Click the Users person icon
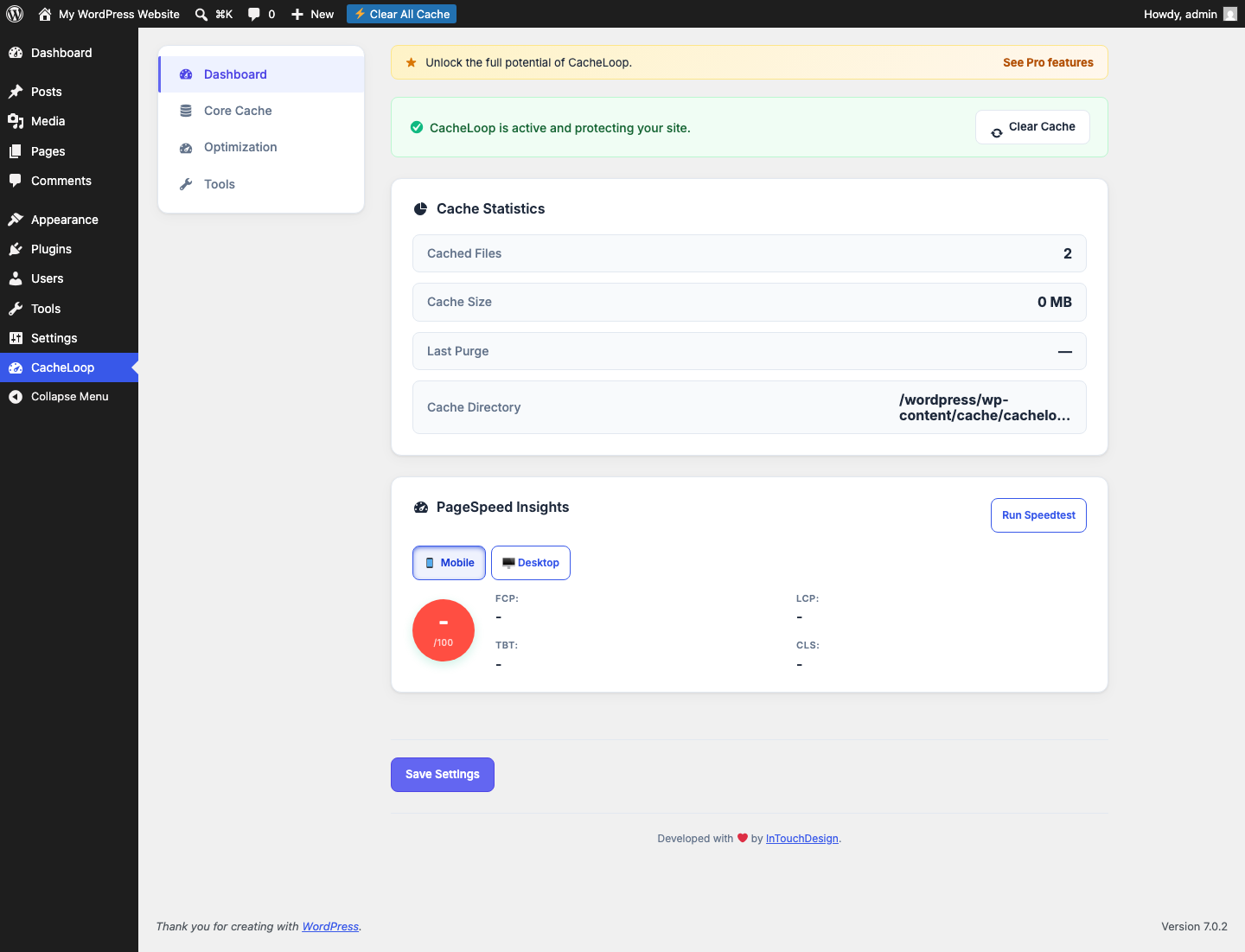This screenshot has height=952, width=1245. point(16,278)
